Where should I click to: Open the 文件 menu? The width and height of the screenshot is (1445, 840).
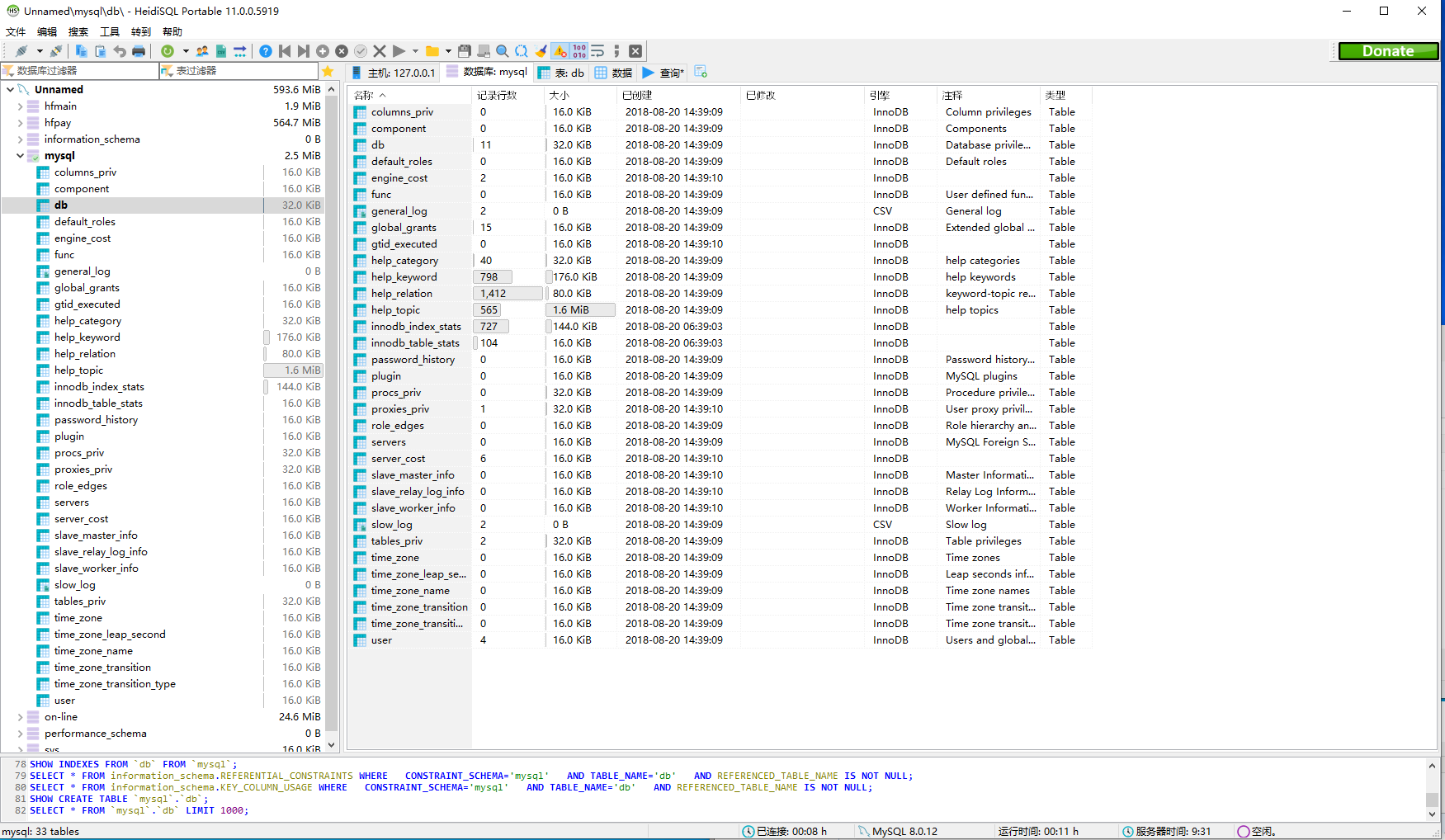coord(16,32)
